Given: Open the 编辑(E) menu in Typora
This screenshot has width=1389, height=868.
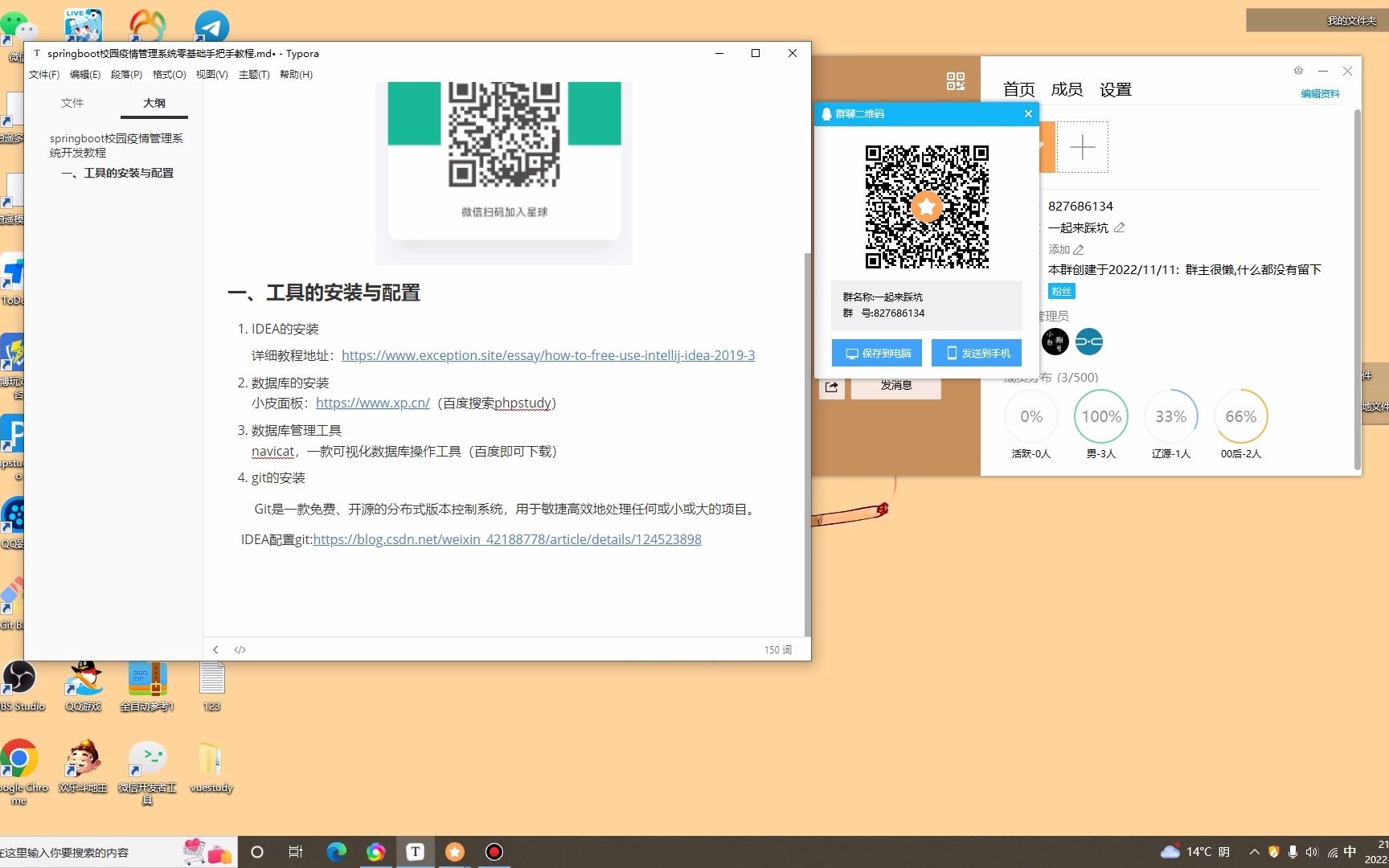Looking at the screenshot, I should tap(85, 75).
